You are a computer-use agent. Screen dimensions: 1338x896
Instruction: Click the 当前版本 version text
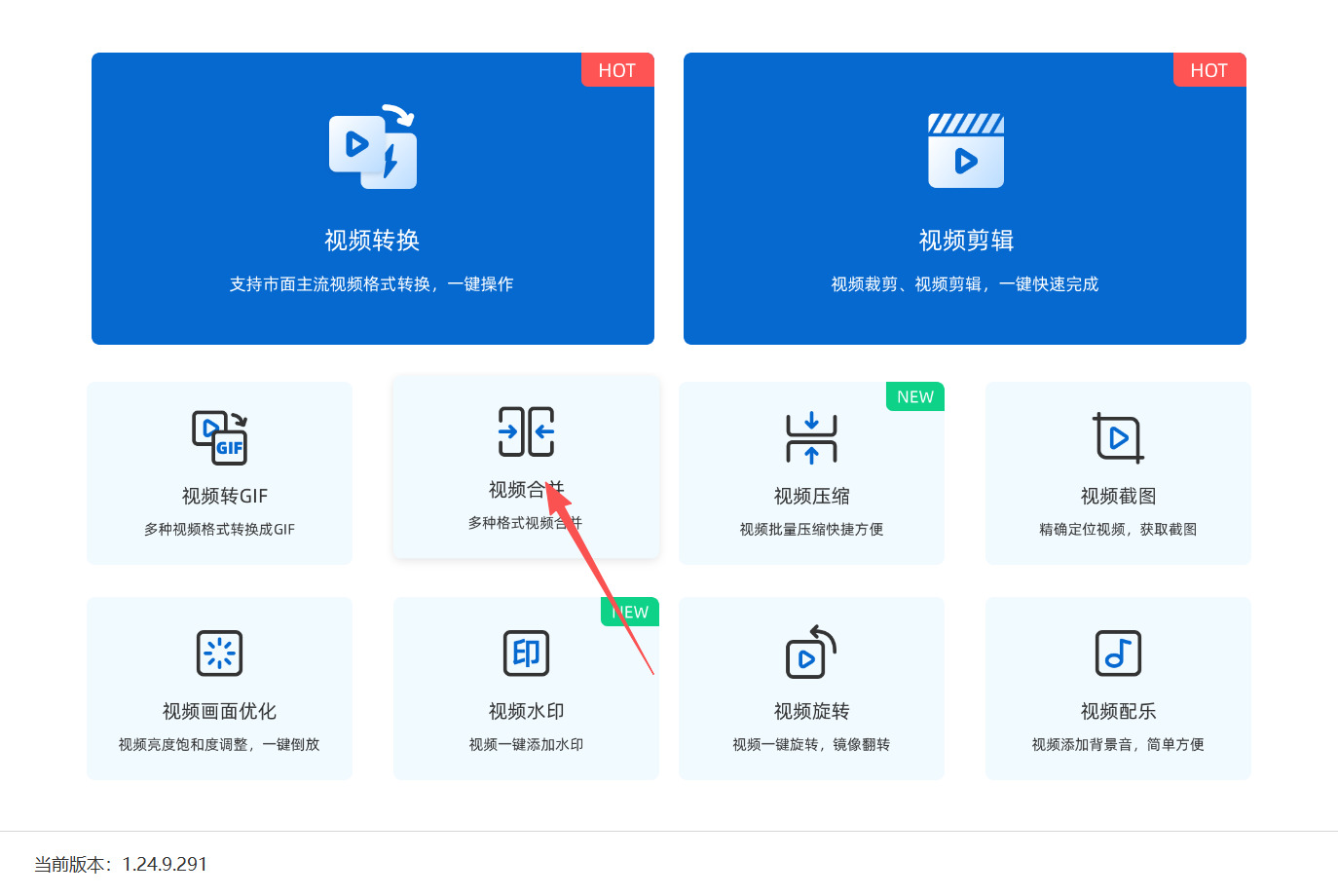[x=121, y=864]
